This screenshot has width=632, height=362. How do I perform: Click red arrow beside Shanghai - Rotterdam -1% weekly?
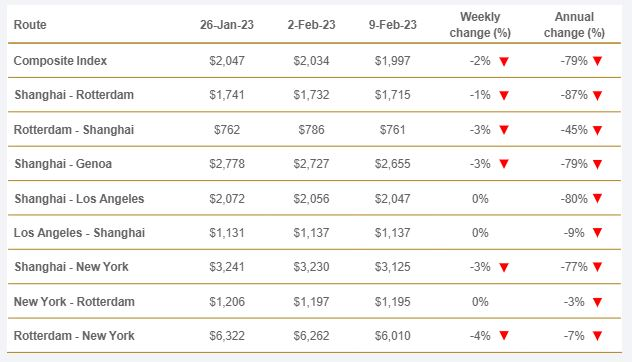pos(504,96)
